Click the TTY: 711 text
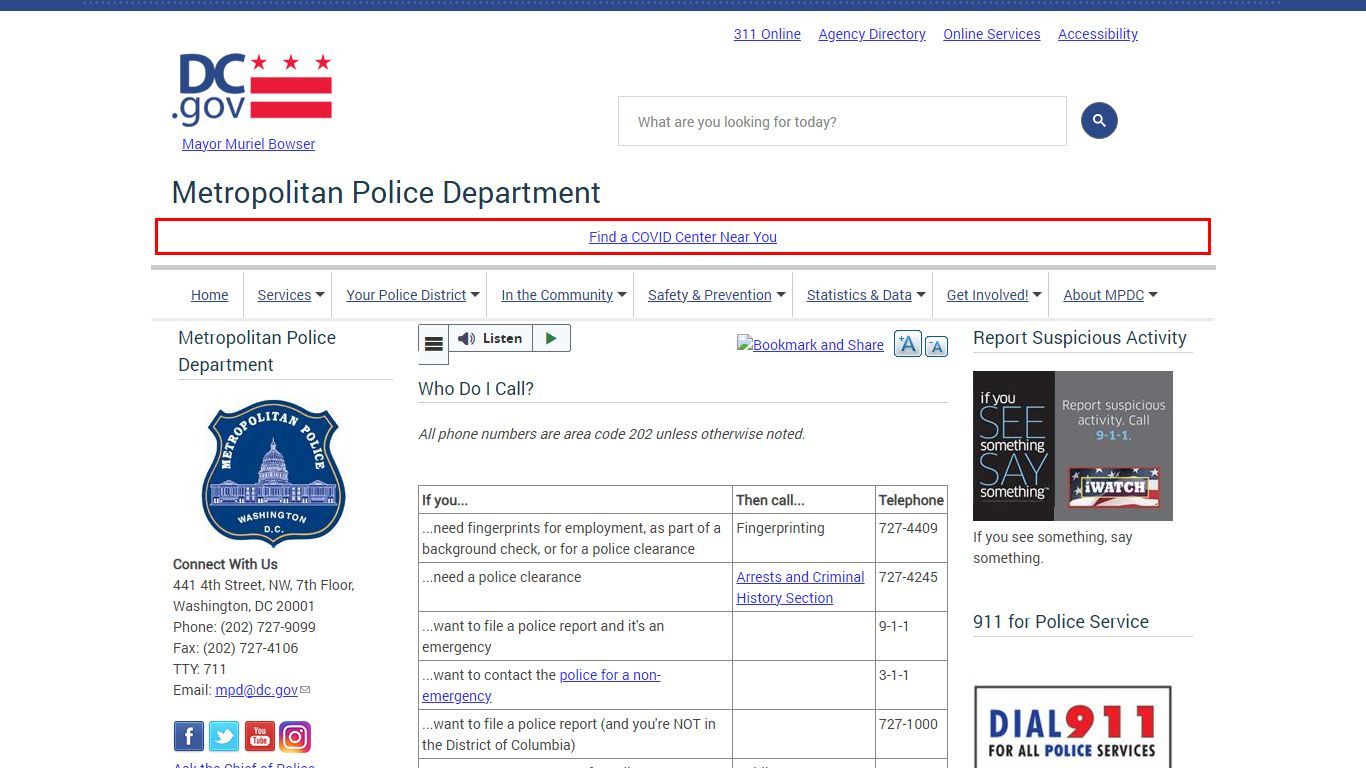The image size is (1366, 768). pyautogui.click(x=200, y=669)
